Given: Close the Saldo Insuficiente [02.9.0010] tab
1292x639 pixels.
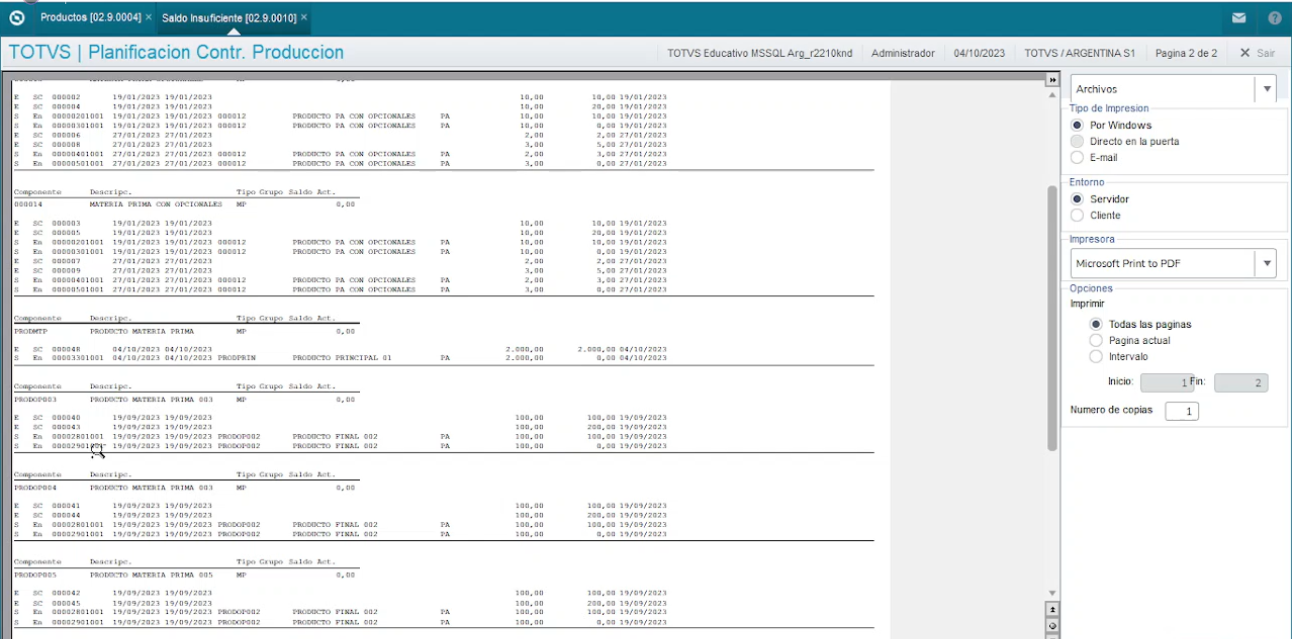Looking at the screenshot, I should [x=304, y=18].
